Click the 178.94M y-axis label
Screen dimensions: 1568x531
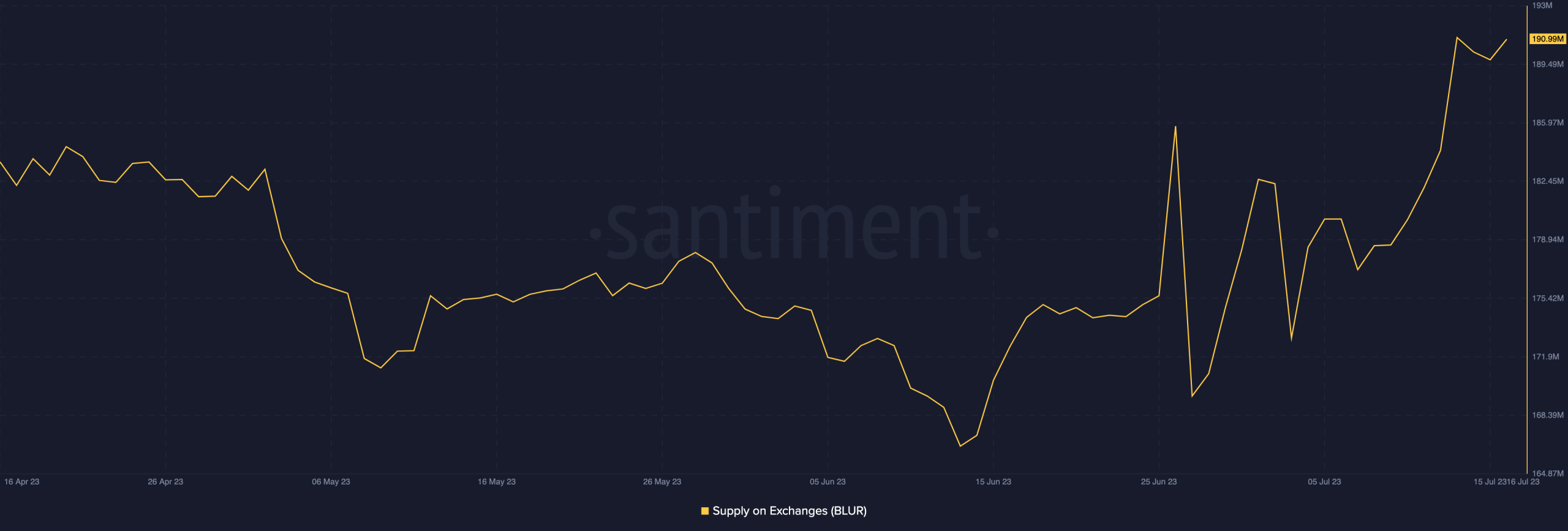[x=1548, y=239]
